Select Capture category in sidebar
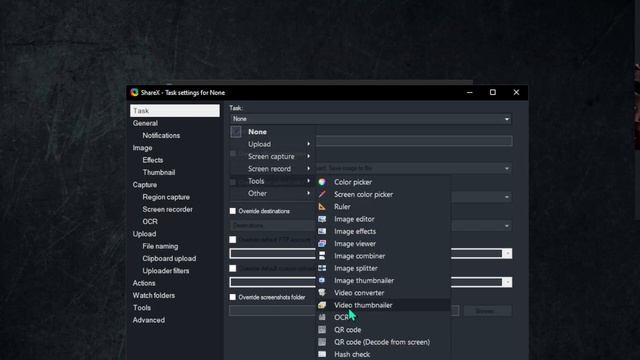The width and height of the screenshot is (640, 360). (144, 184)
